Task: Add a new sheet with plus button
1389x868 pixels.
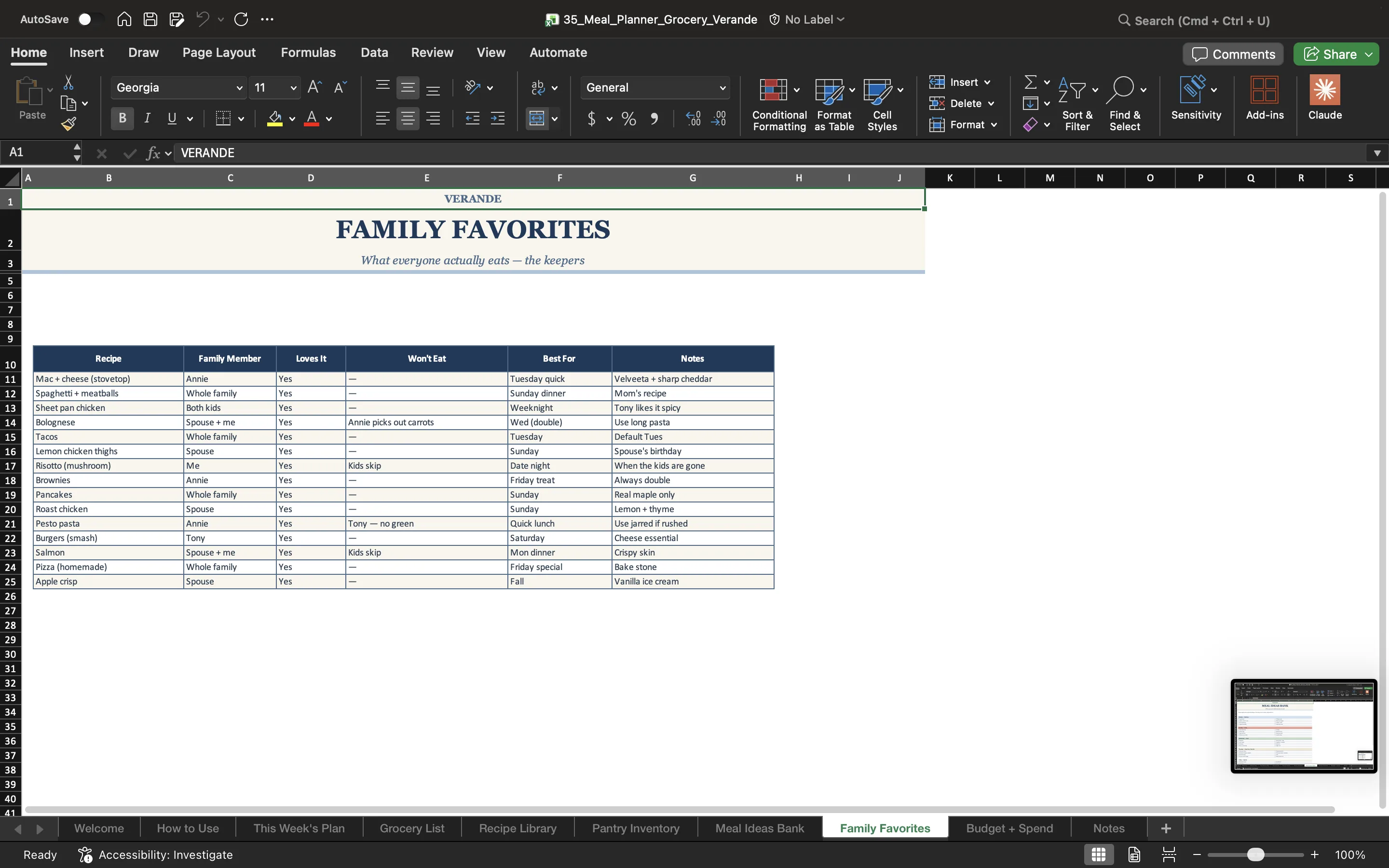Action: pos(1166,828)
